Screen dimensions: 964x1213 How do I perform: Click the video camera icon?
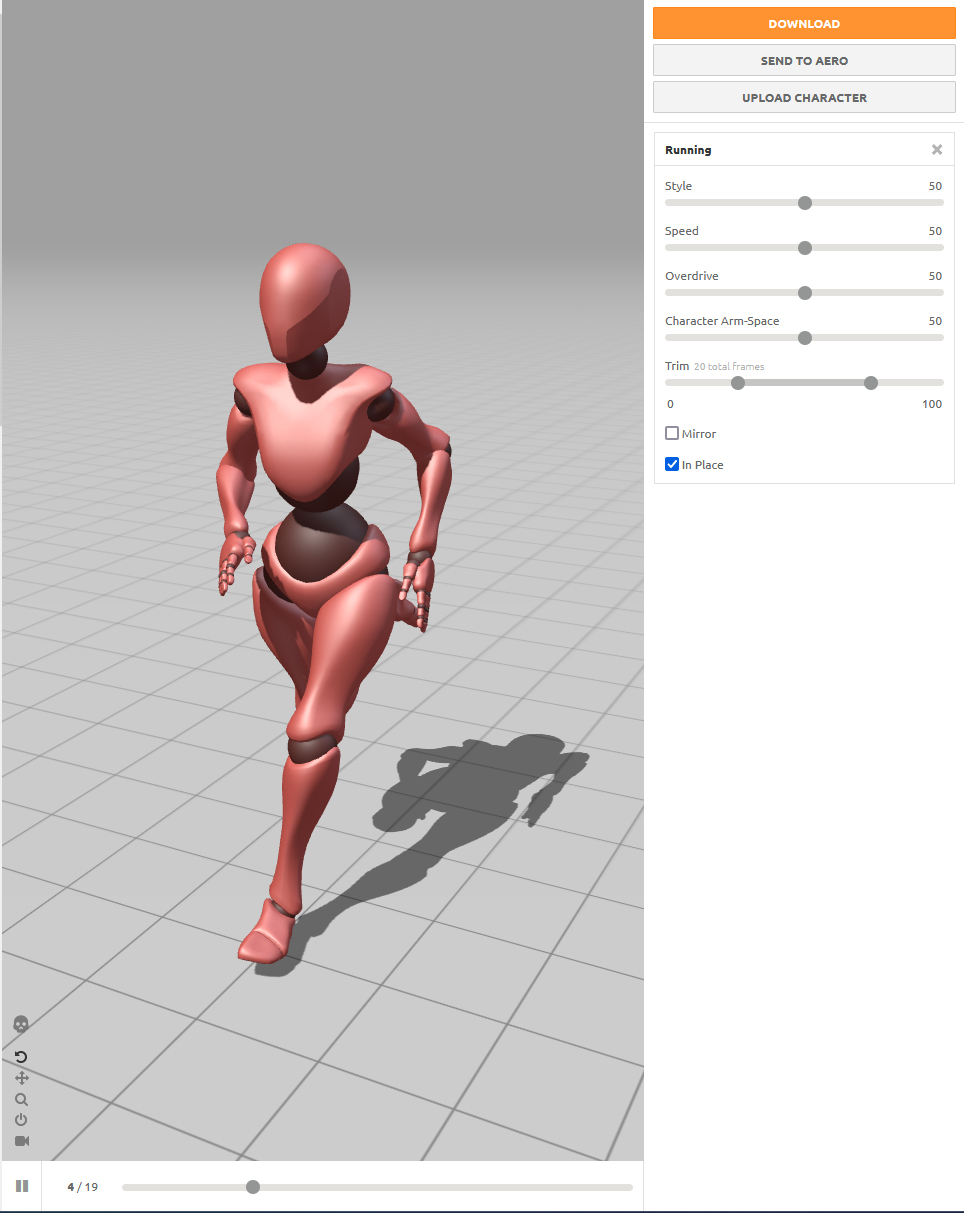[21, 1141]
